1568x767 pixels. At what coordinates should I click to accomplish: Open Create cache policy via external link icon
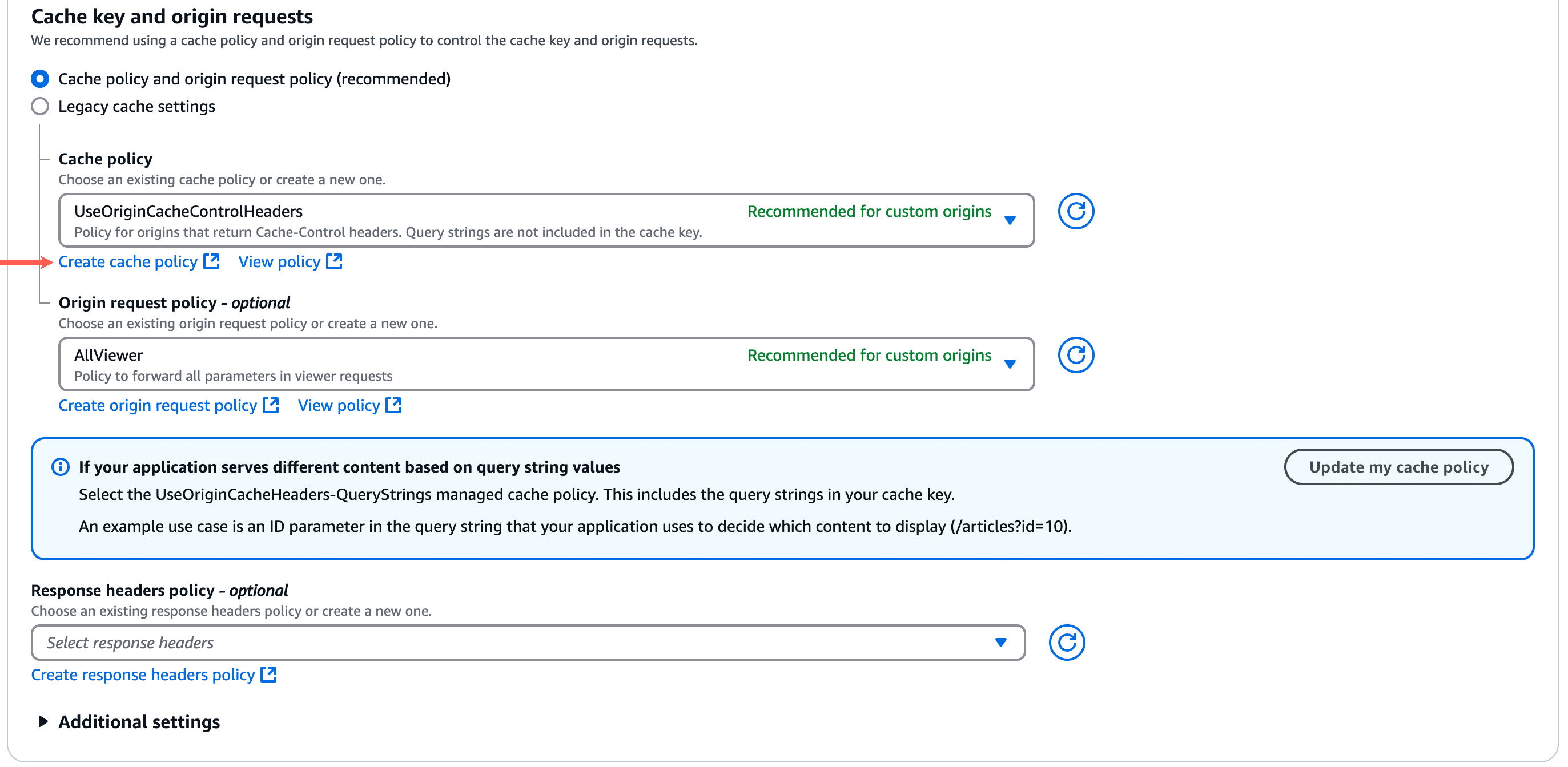click(212, 261)
